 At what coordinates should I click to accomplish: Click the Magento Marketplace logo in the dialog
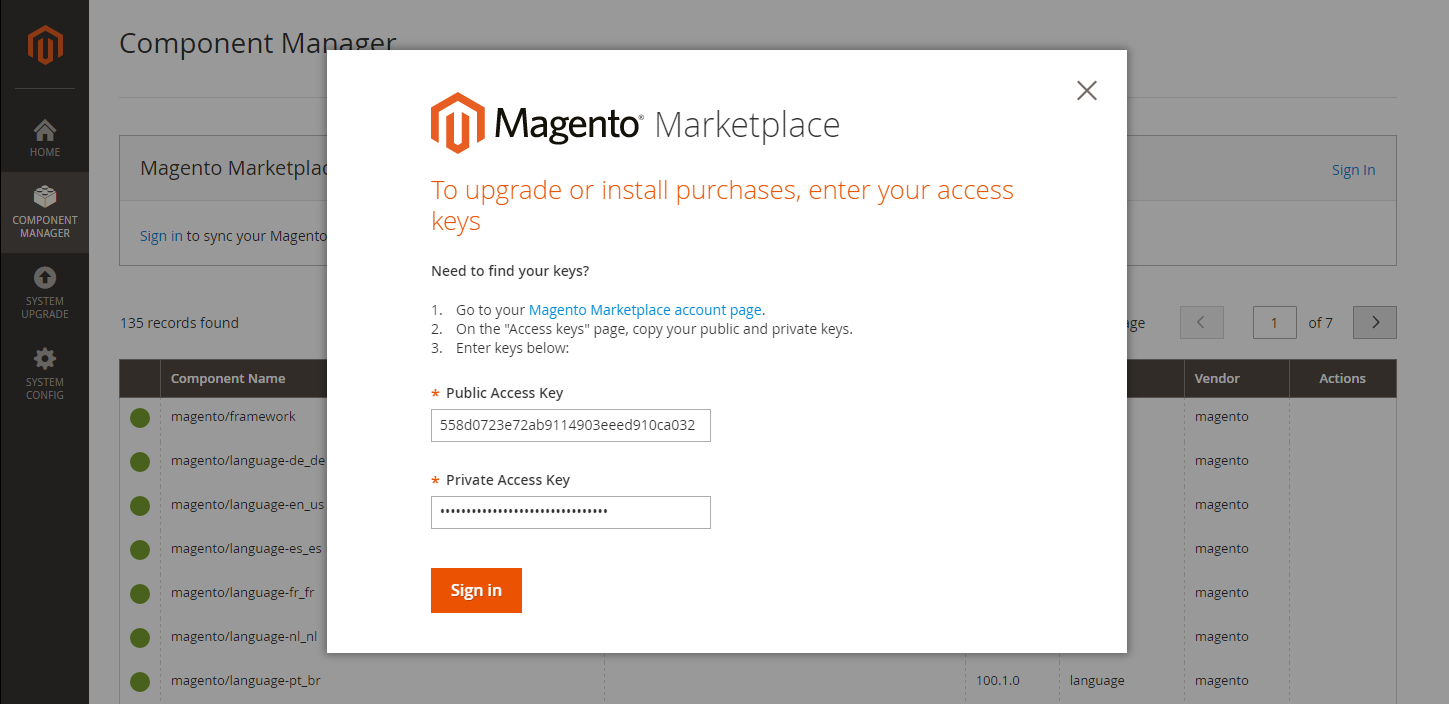(635, 123)
